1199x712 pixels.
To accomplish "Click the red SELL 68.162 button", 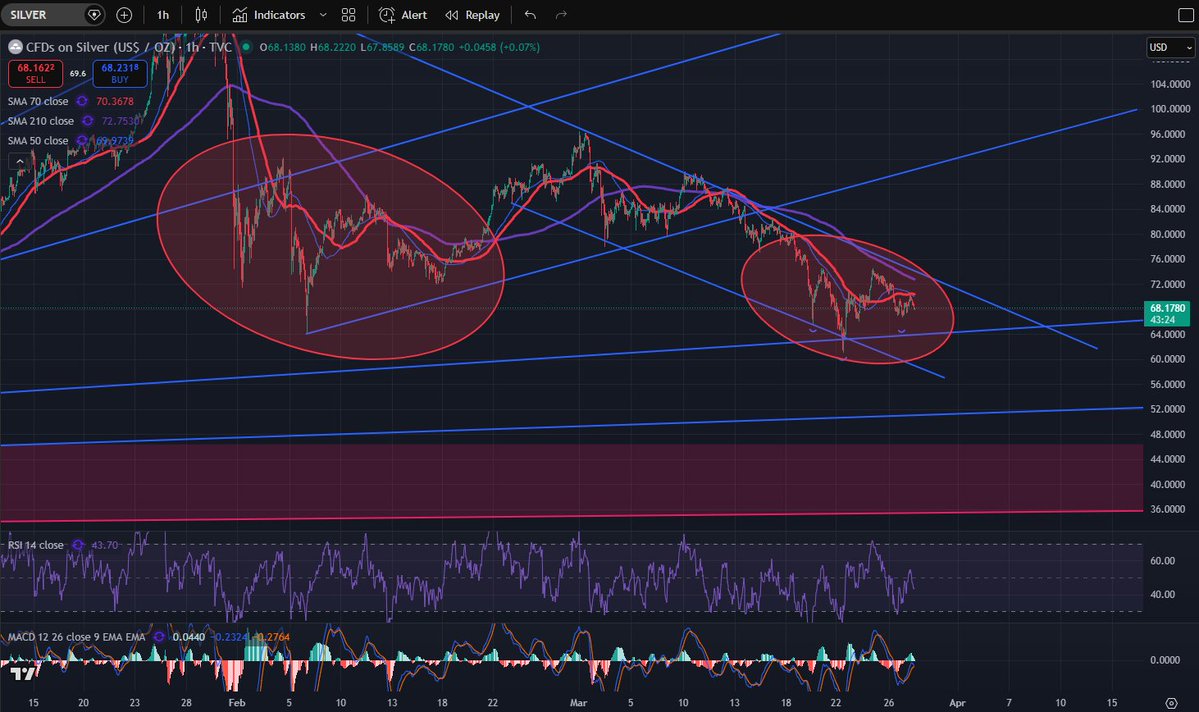I will tap(35, 73).
